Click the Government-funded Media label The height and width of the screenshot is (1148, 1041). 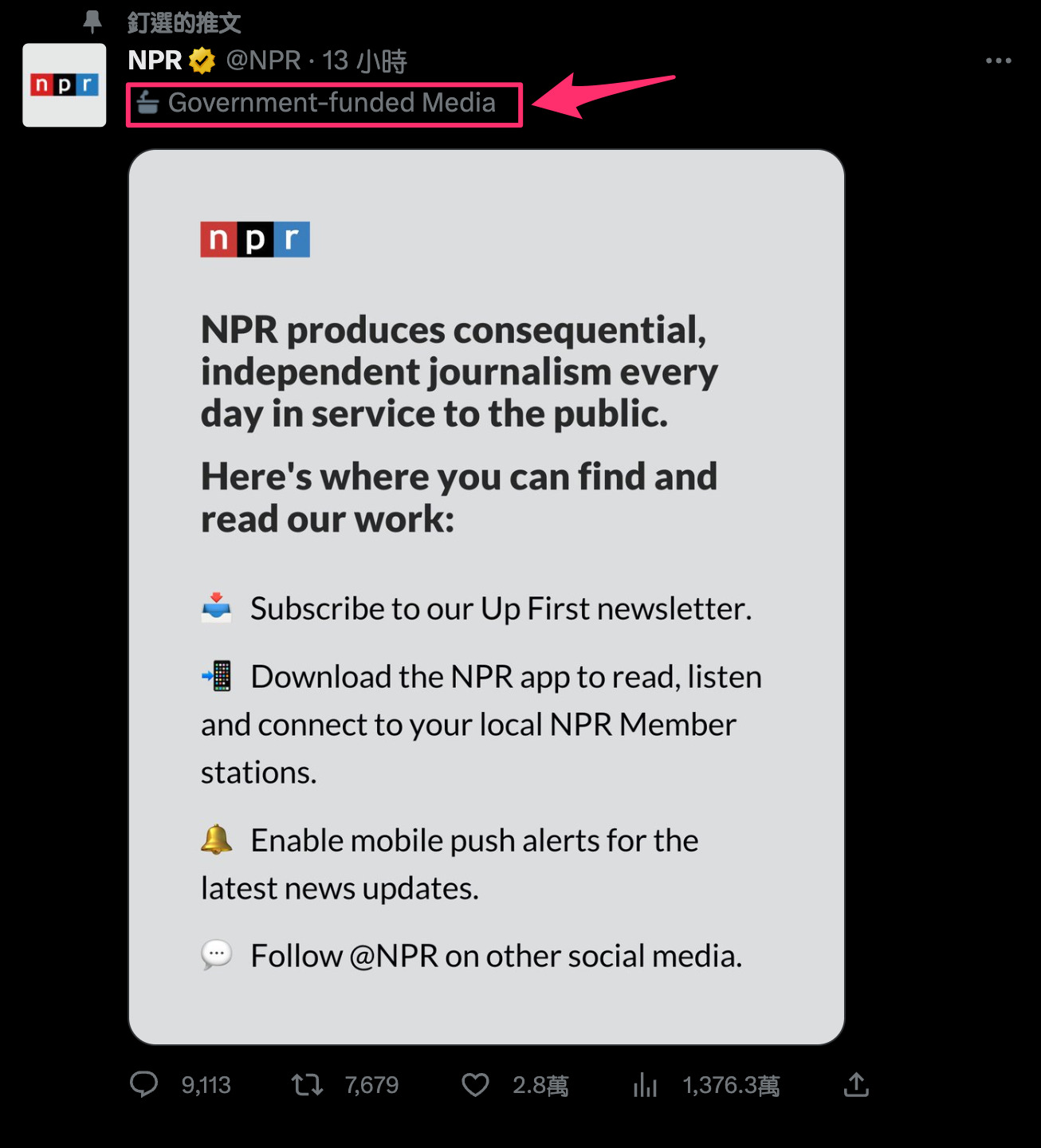pos(332,103)
